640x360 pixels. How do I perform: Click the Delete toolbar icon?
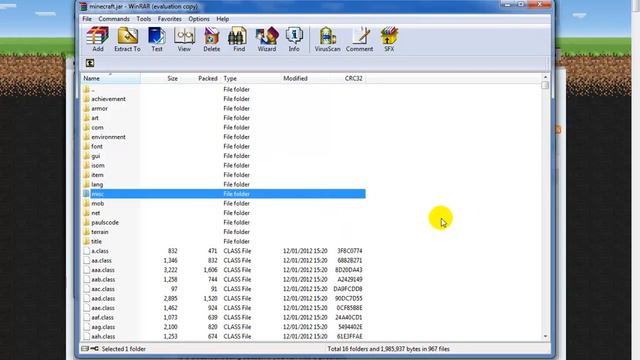pos(211,39)
